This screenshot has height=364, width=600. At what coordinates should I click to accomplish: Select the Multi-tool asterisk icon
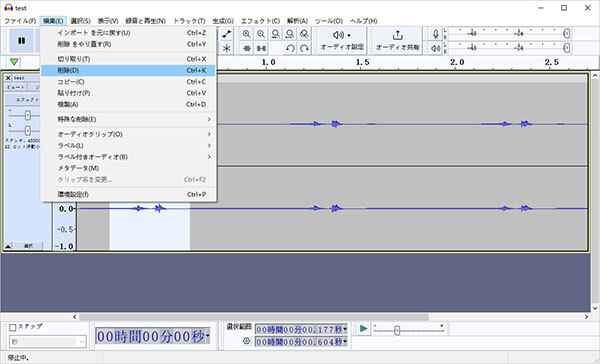coord(227,48)
